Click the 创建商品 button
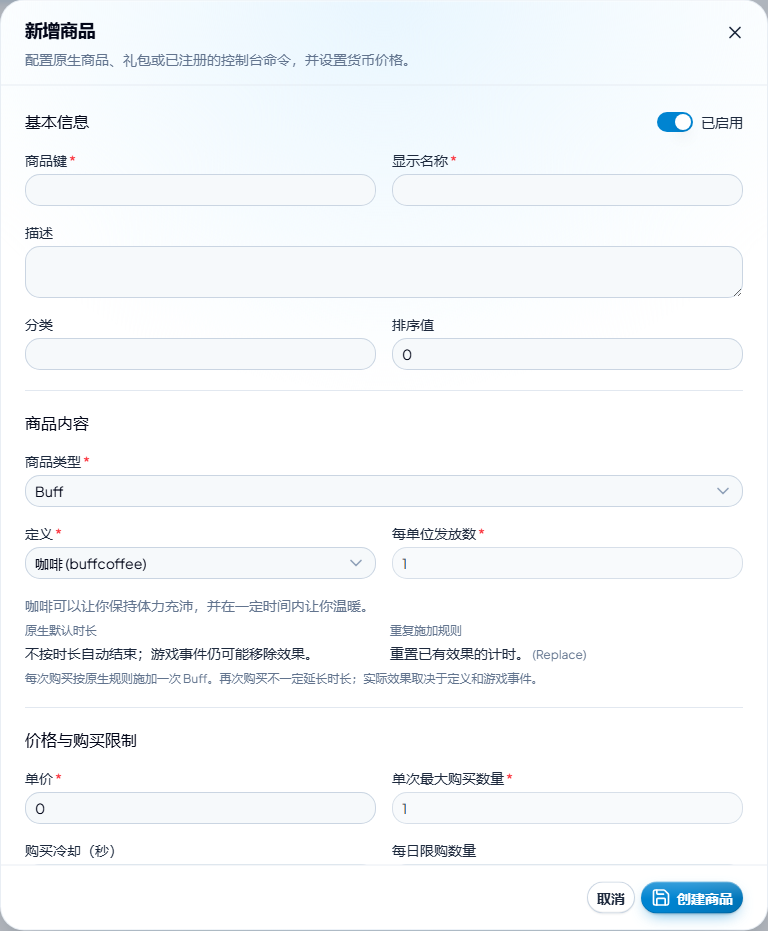The image size is (768, 931). (692, 898)
